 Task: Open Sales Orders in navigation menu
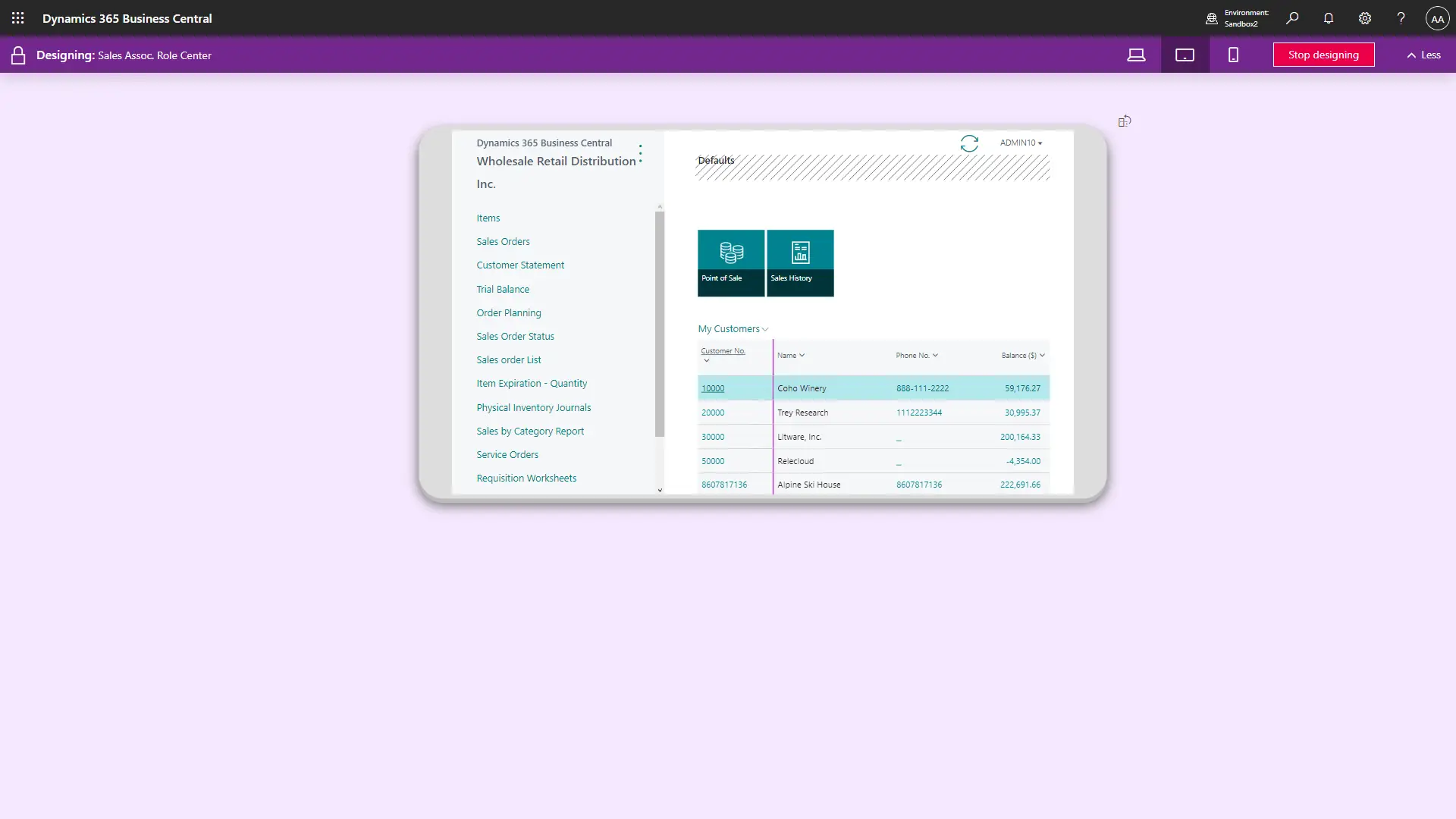point(503,241)
